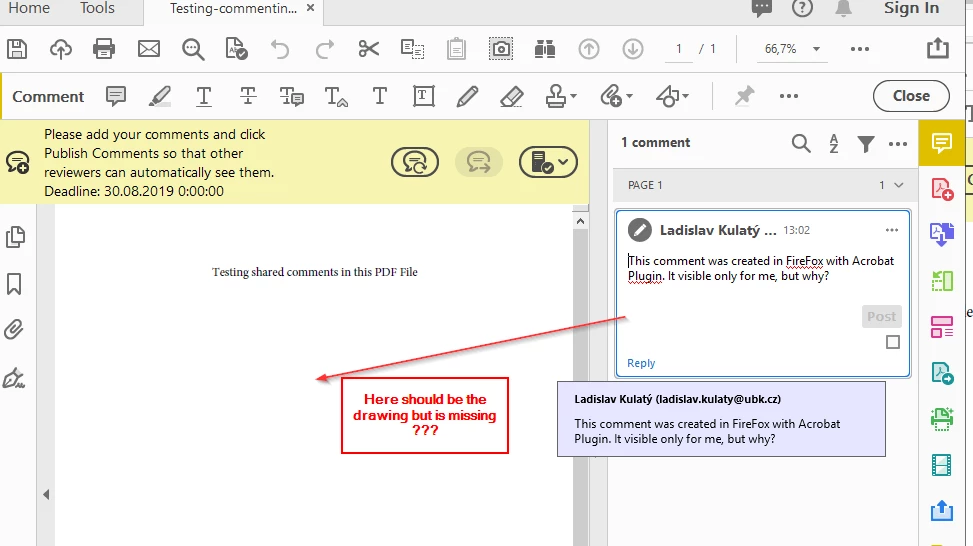Search comments with magnifier icon
The image size is (973, 546).
[801, 143]
